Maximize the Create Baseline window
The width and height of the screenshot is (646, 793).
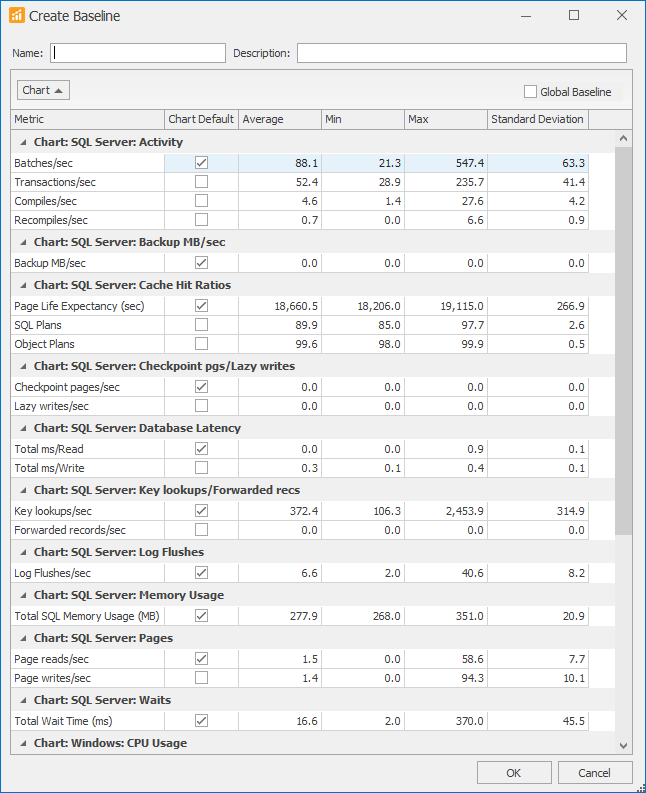point(574,16)
